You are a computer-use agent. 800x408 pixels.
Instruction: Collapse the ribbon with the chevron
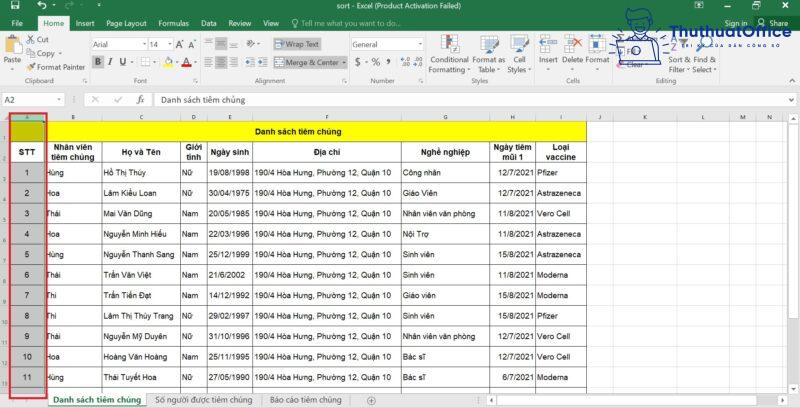point(792,81)
